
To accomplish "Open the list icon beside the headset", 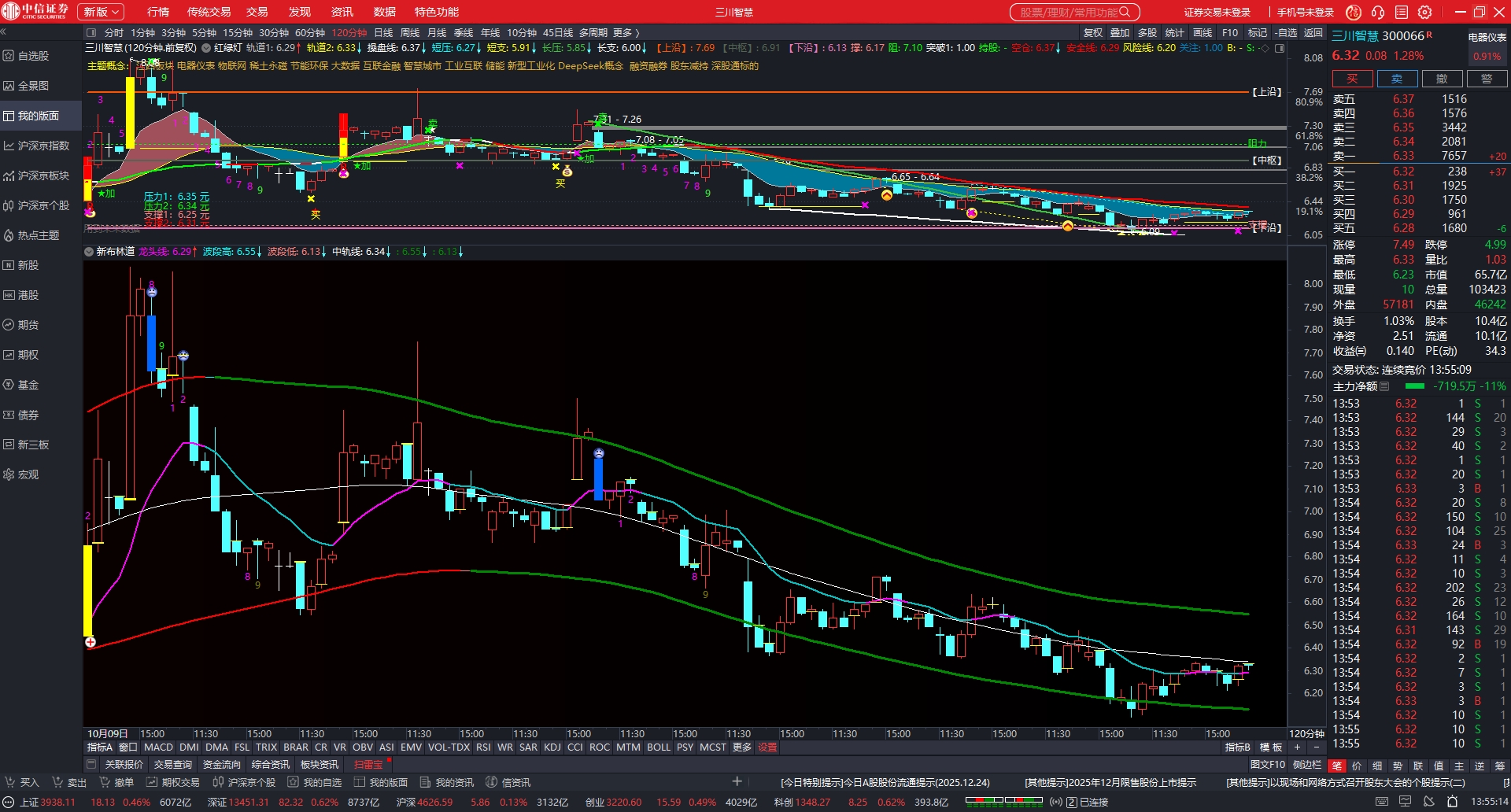I will [1401, 12].
